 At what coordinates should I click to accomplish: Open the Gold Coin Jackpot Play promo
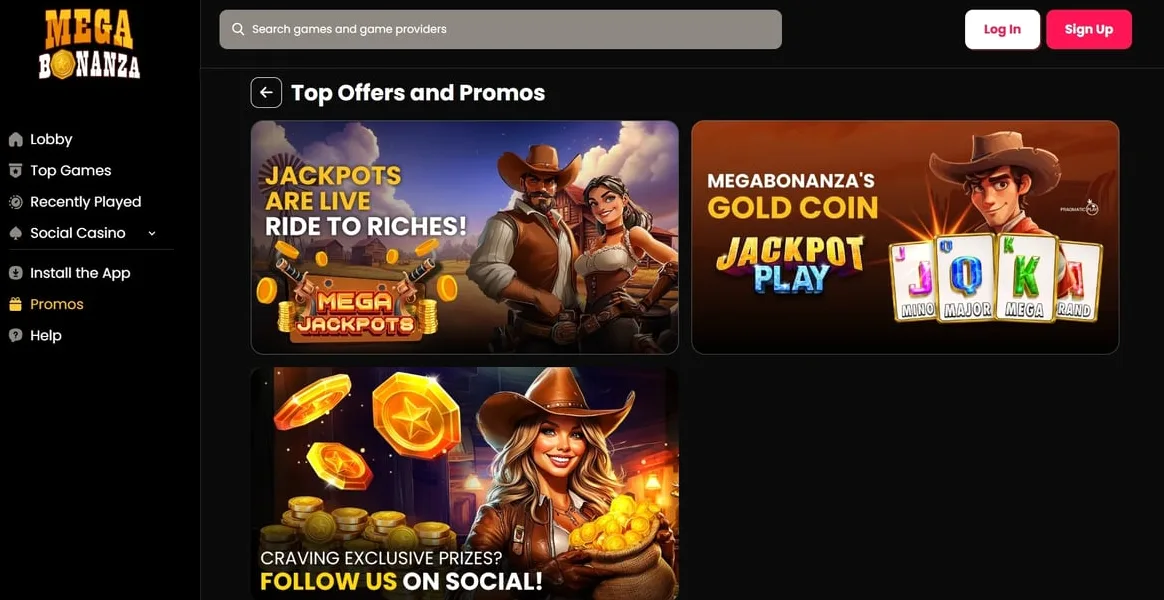(905, 237)
